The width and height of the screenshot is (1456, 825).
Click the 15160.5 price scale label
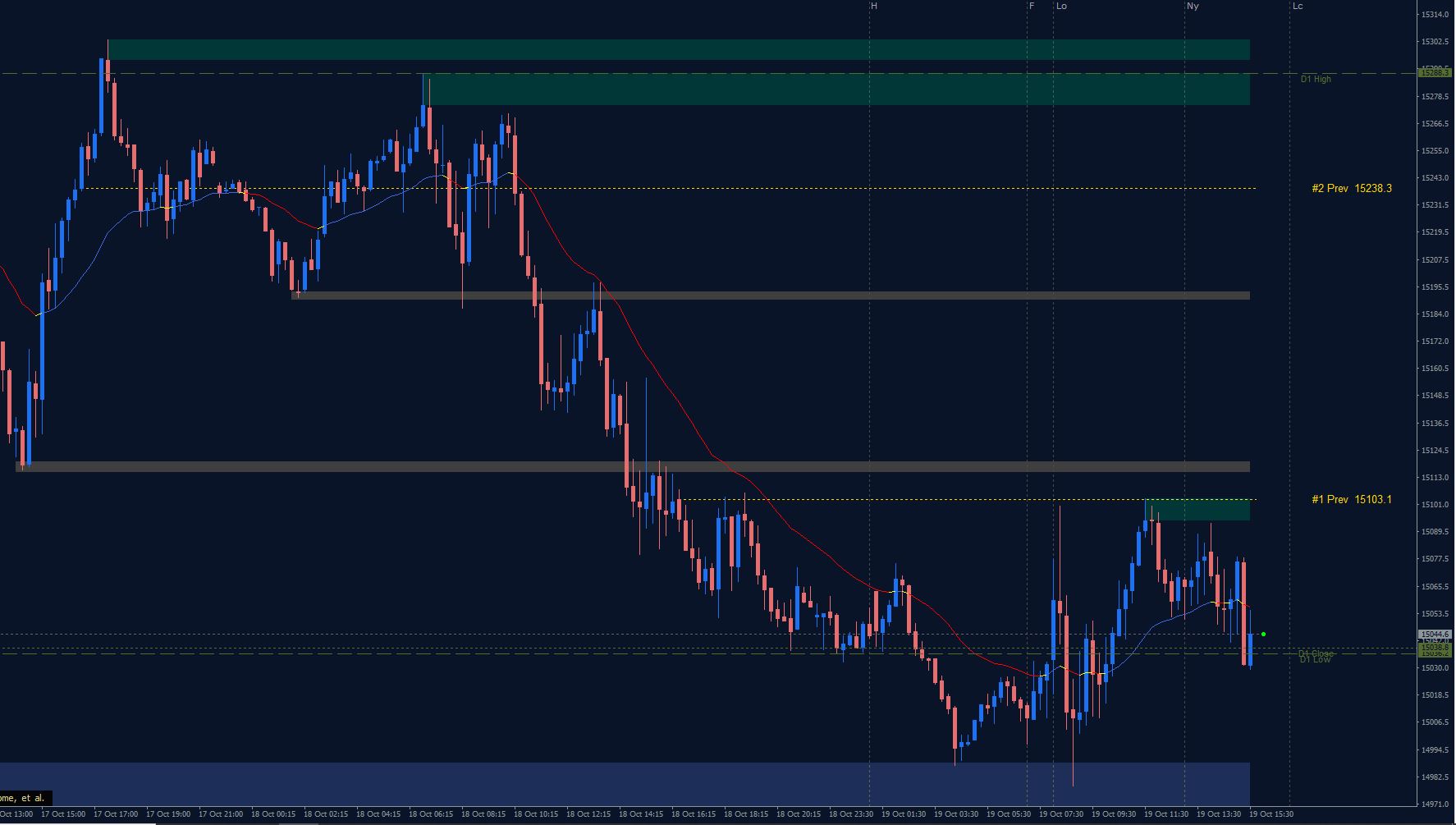click(1435, 369)
